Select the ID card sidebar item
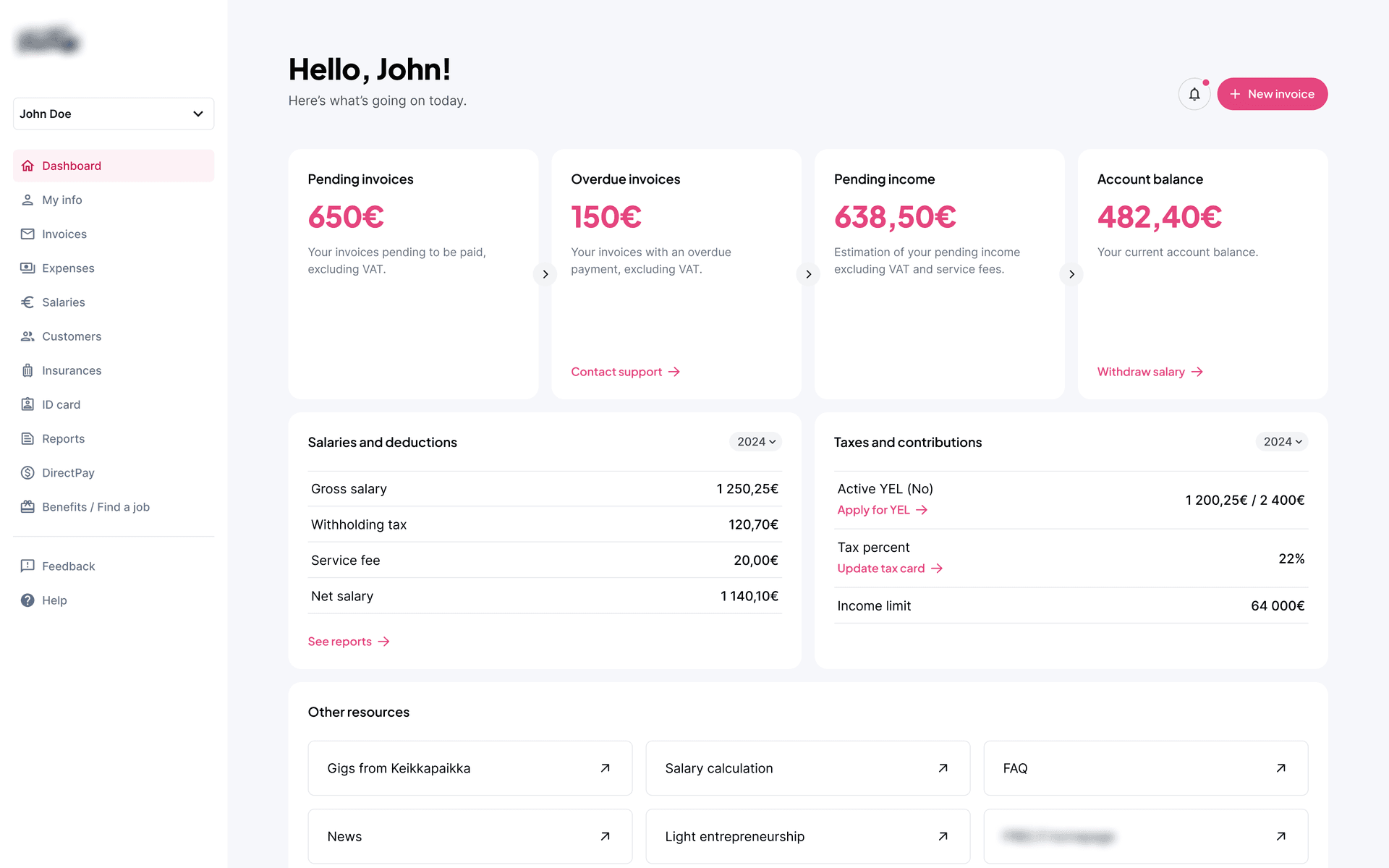 coord(61,404)
